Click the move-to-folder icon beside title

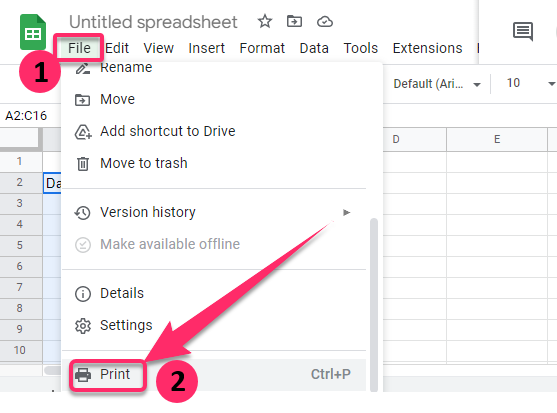click(x=294, y=21)
